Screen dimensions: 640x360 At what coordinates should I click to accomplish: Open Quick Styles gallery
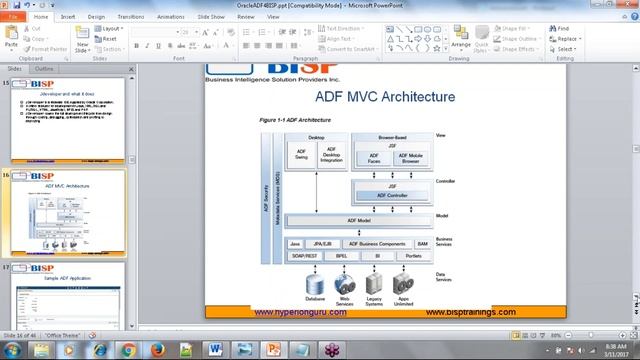tap(482, 39)
